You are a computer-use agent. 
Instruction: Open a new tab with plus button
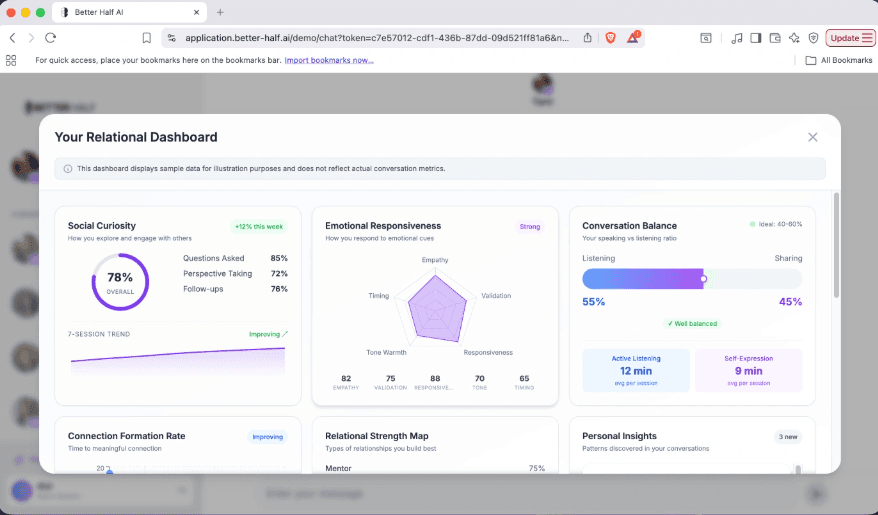pos(220,12)
